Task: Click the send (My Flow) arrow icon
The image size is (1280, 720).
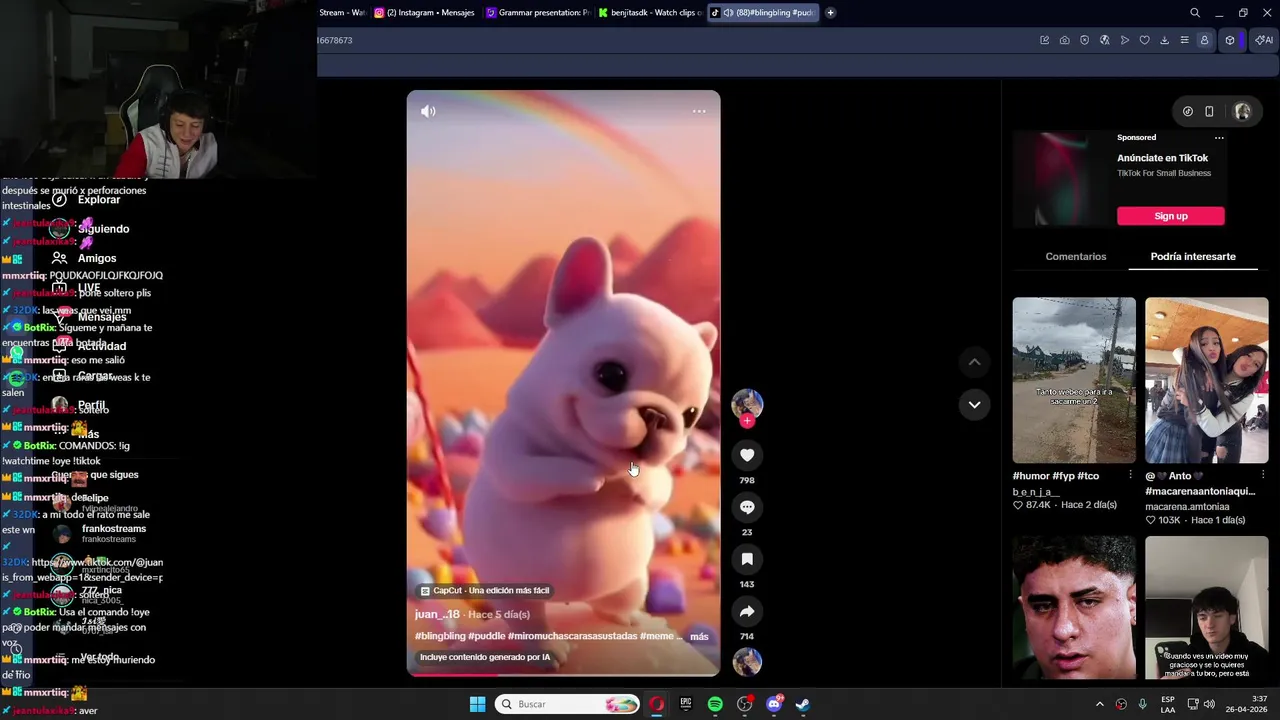Action: pos(1124,40)
